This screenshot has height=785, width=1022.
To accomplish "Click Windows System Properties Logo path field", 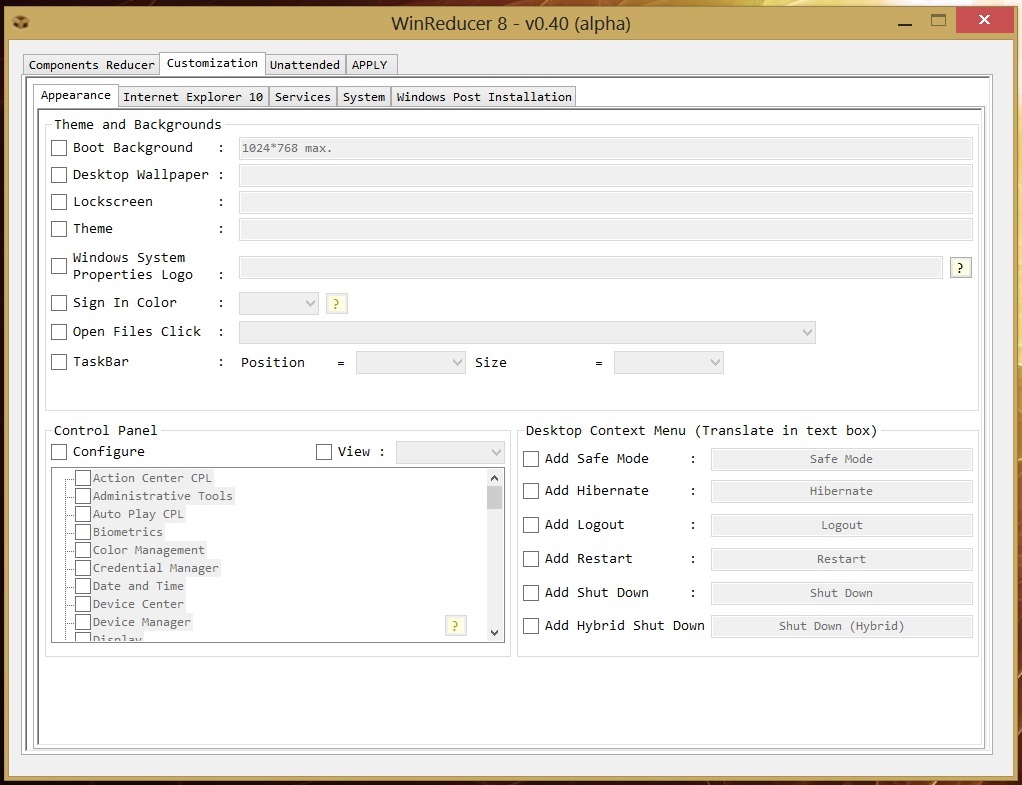I will coord(591,267).
